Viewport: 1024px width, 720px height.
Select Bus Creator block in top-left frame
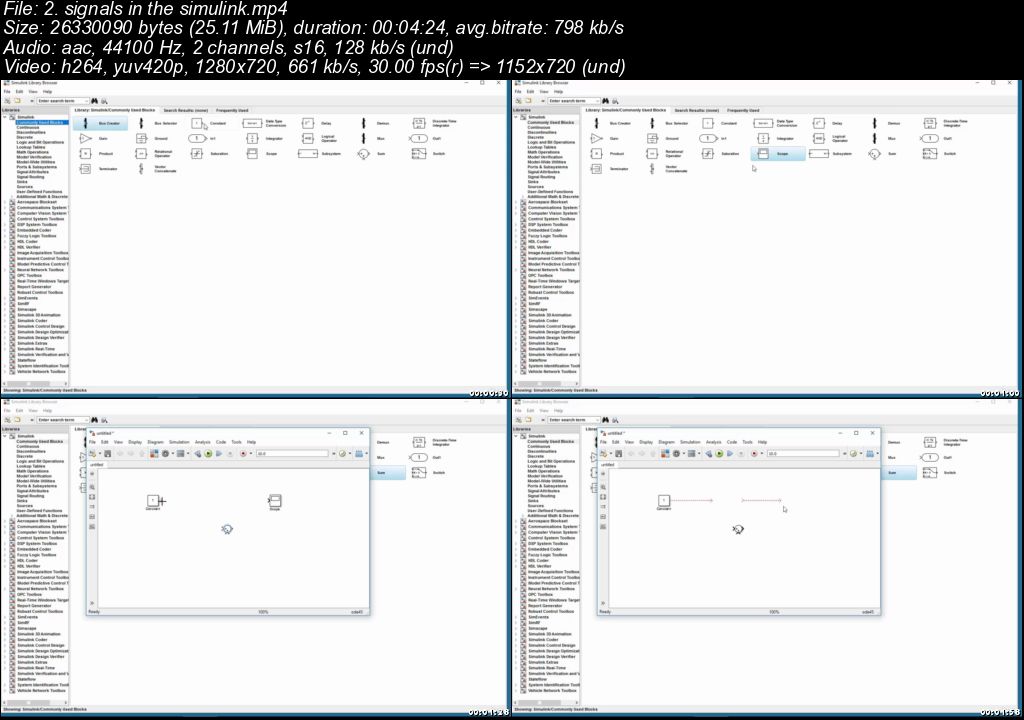(101, 123)
